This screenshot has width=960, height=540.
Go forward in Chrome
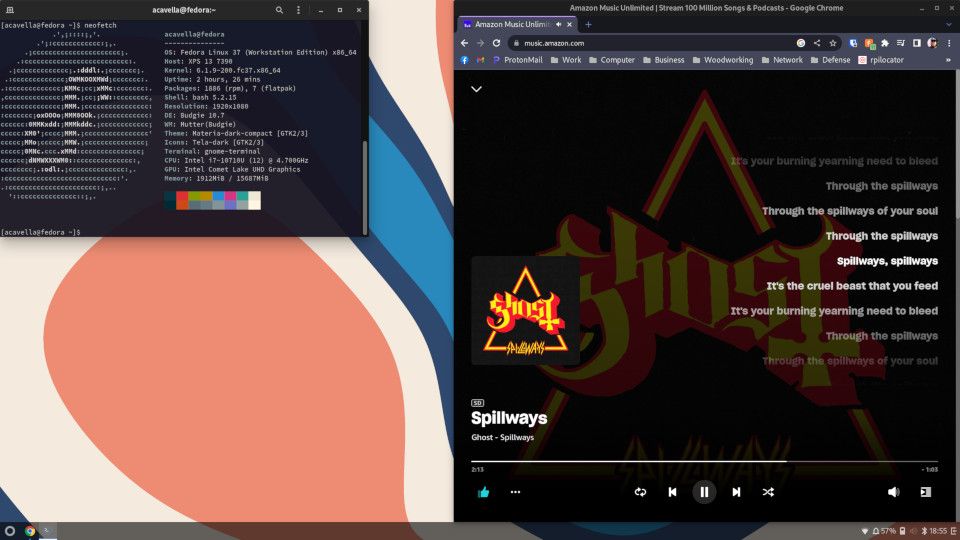click(x=481, y=43)
